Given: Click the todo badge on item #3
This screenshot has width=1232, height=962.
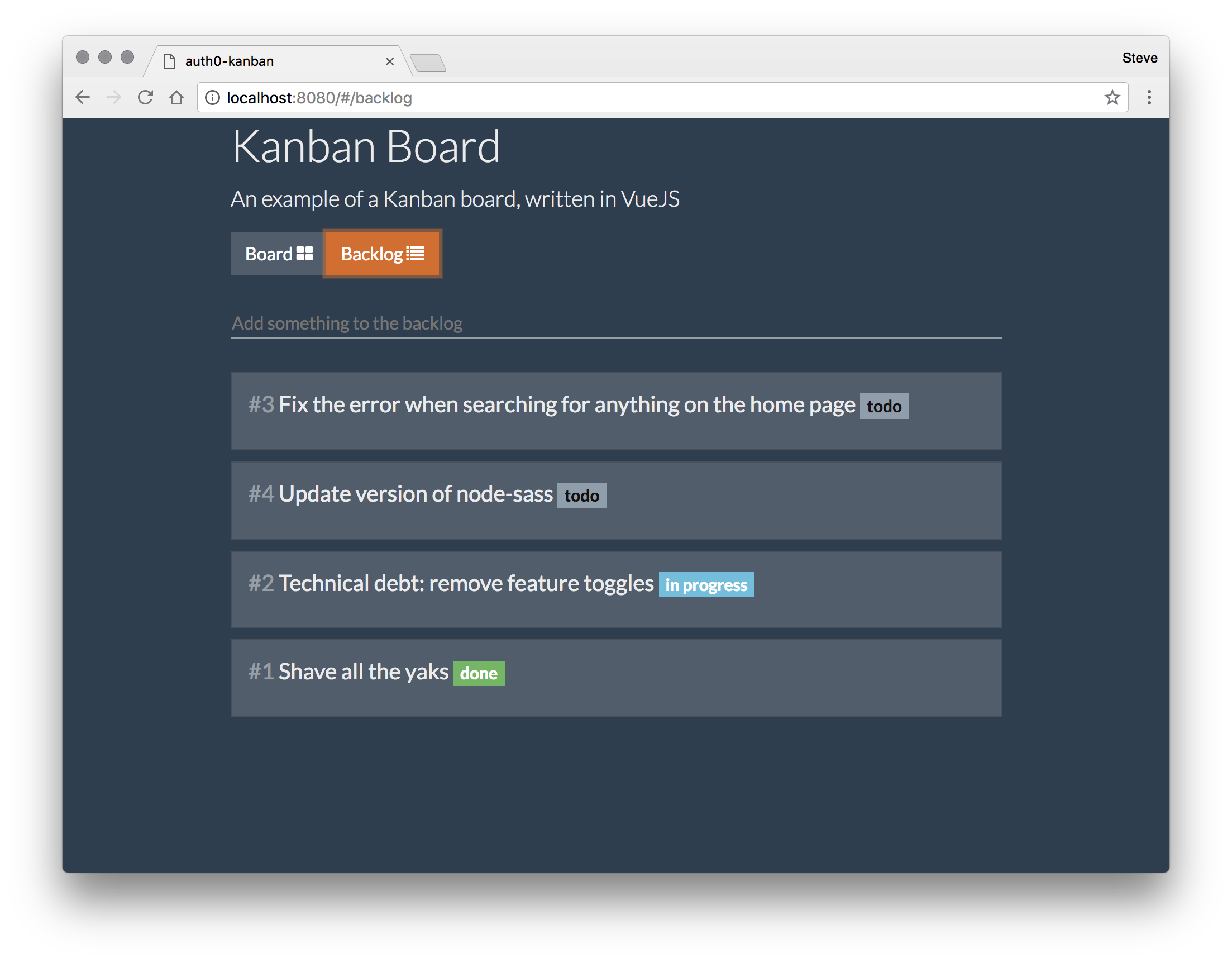Looking at the screenshot, I should click(x=884, y=406).
